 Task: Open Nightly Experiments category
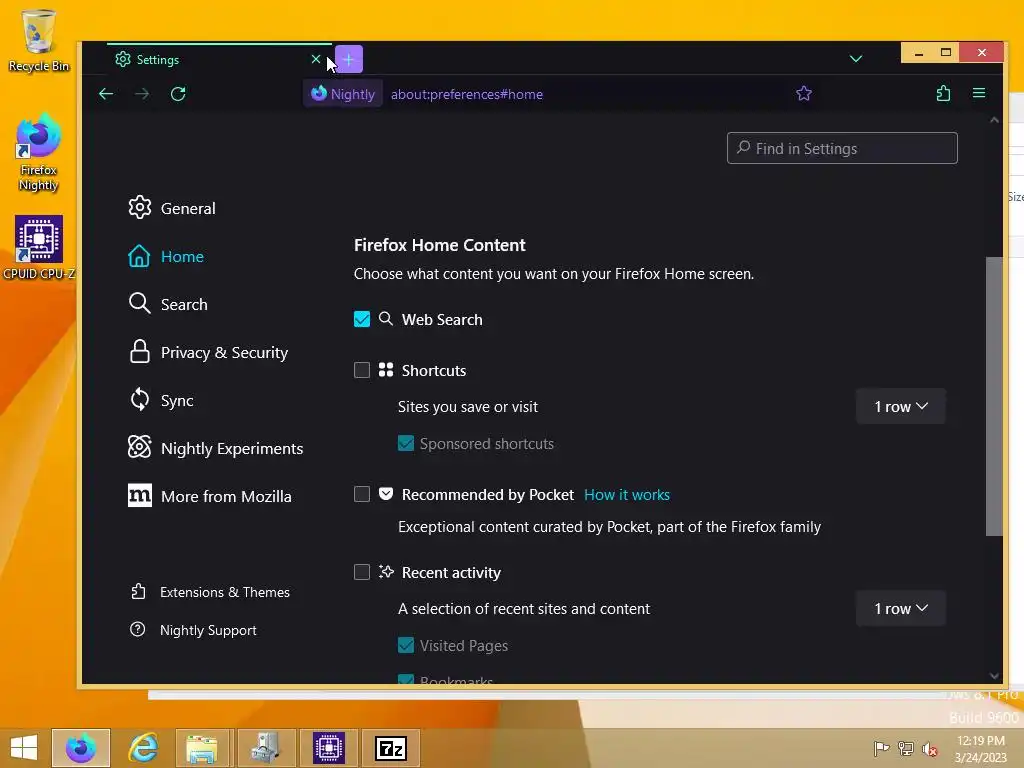pyautogui.click(x=216, y=449)
